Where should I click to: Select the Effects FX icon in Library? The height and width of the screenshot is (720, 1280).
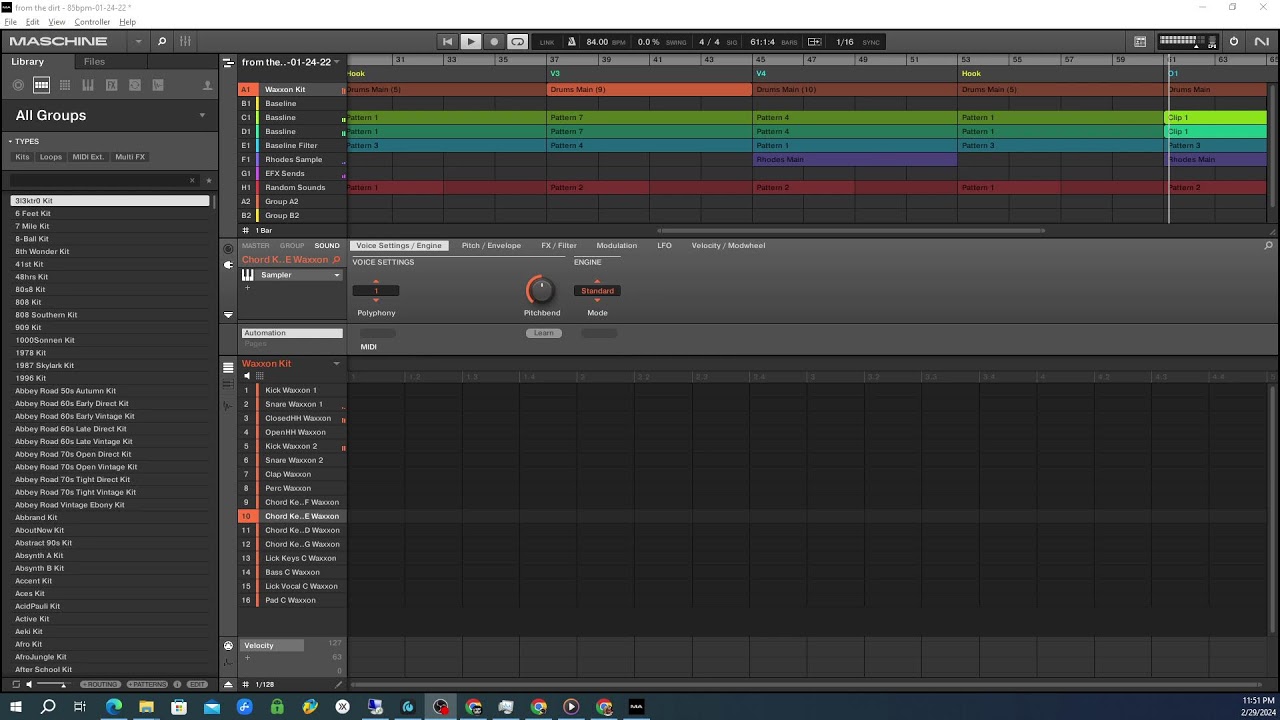112,85
